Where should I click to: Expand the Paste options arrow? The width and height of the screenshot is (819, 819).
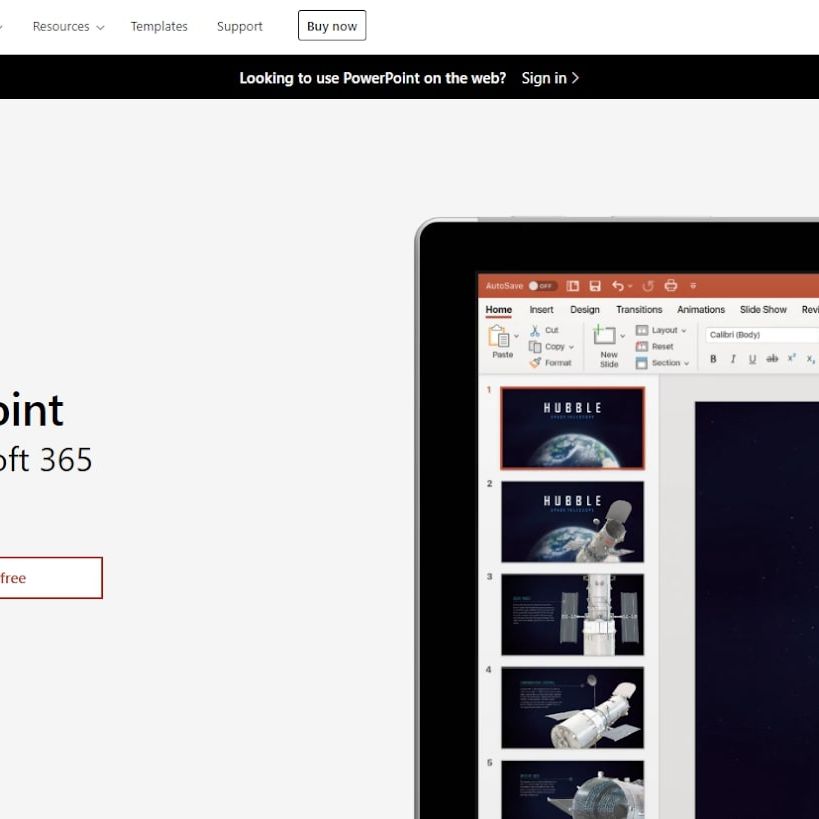(x=516, y=336)
